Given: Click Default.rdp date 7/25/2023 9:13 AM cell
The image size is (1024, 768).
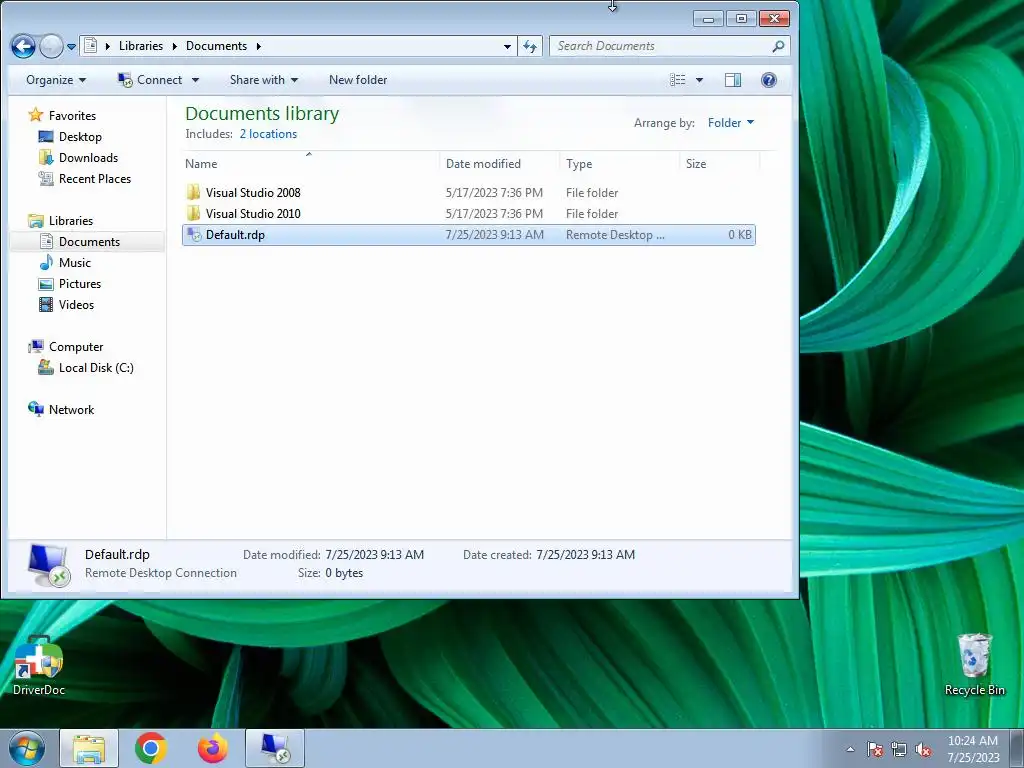Looking at the screenshot, I should click(494, 234).
